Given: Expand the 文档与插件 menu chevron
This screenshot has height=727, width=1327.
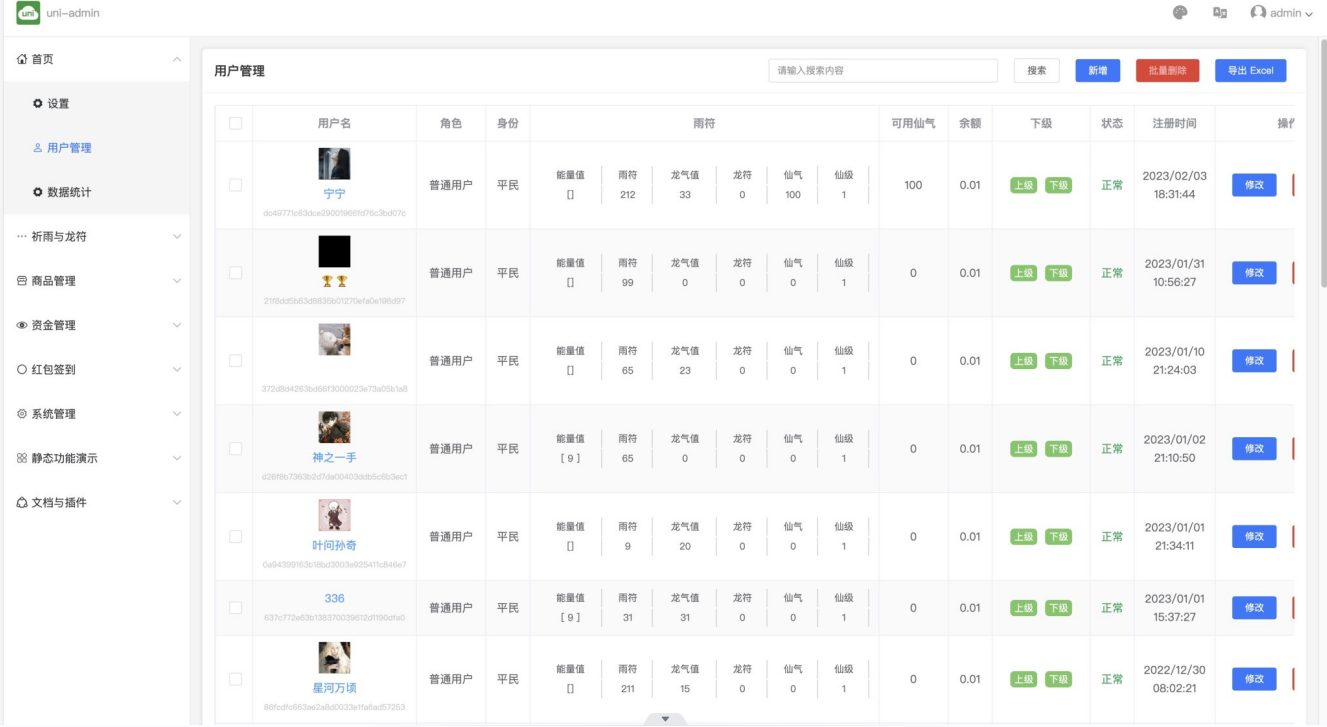Looking at the screenshot, I should (x=177, y=502).
